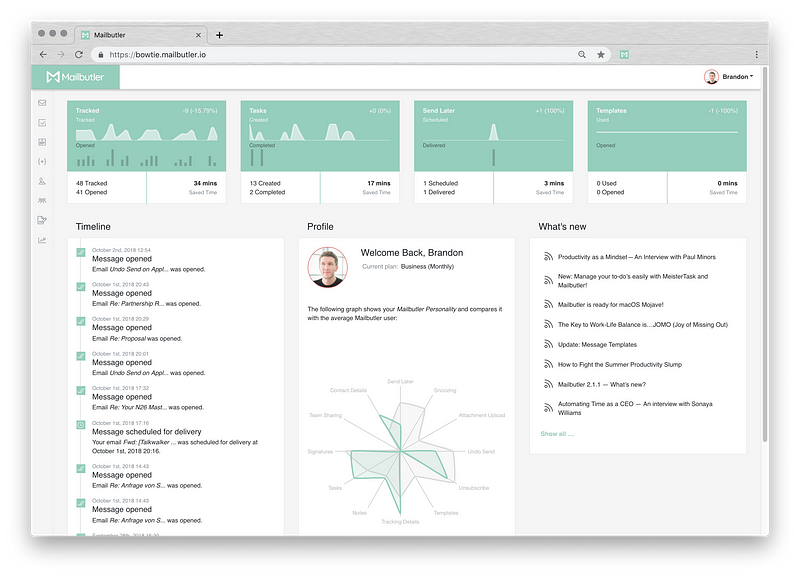Open the Send Later statistics card

pos(493,152)
